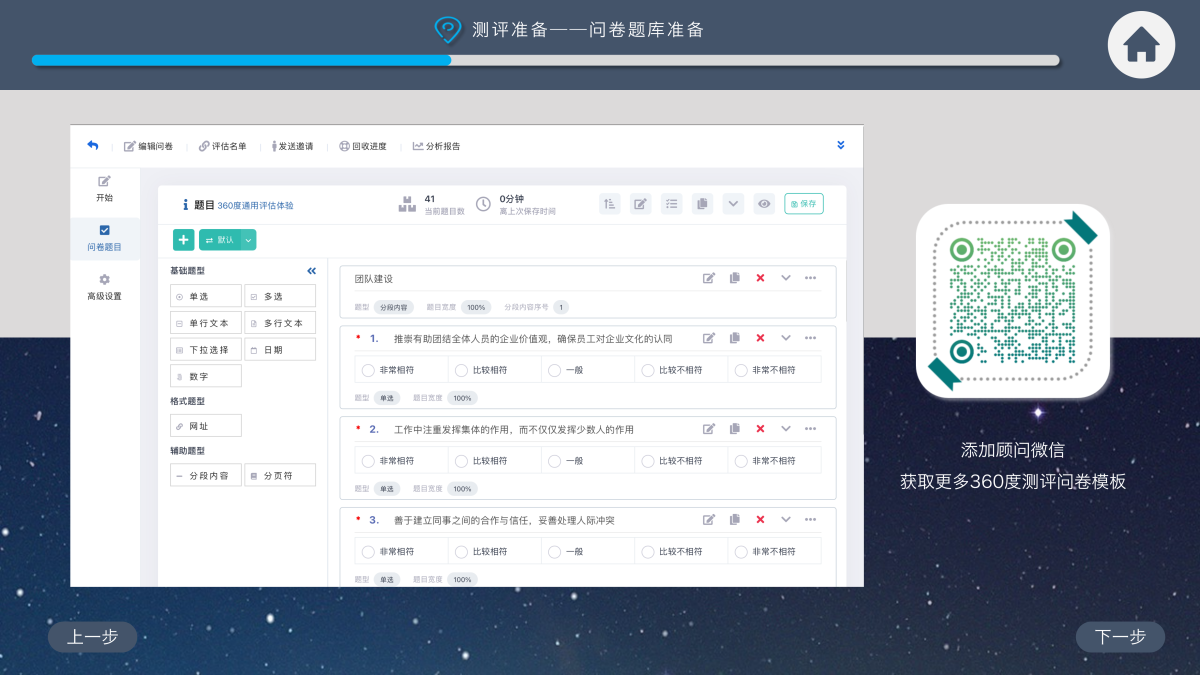Collapse the top toolbar with double chevron
The image size is (1200, 675).
coord(841,145)
